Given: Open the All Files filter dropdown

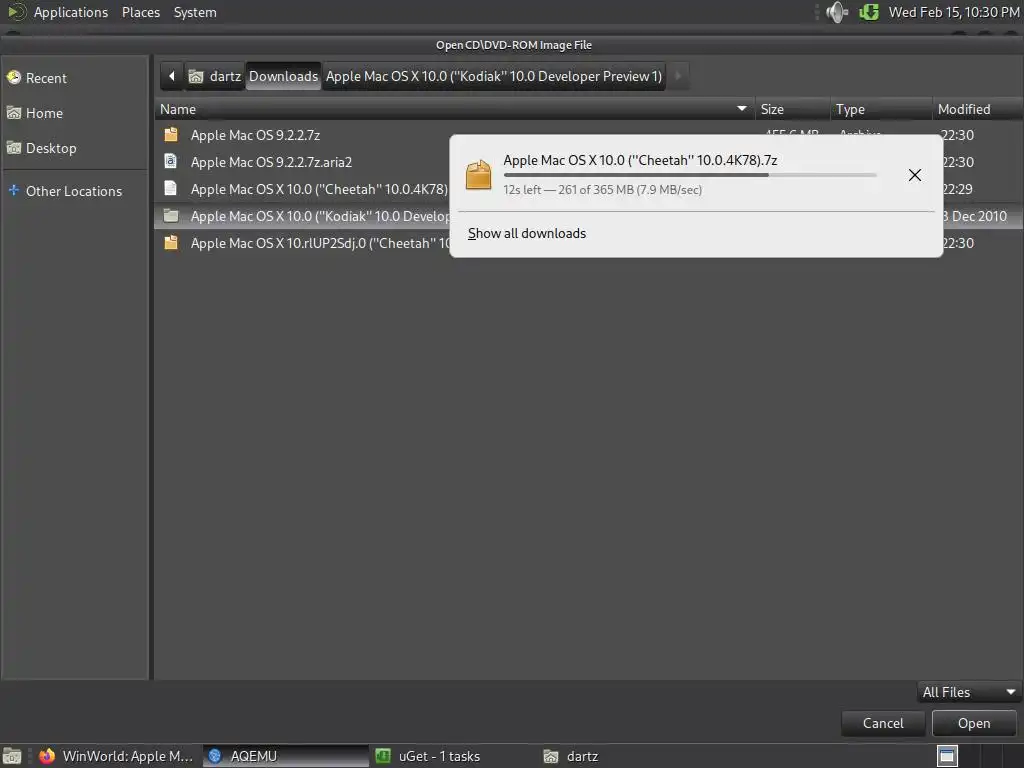Looking at the screenshot, I should pos(968,692).
